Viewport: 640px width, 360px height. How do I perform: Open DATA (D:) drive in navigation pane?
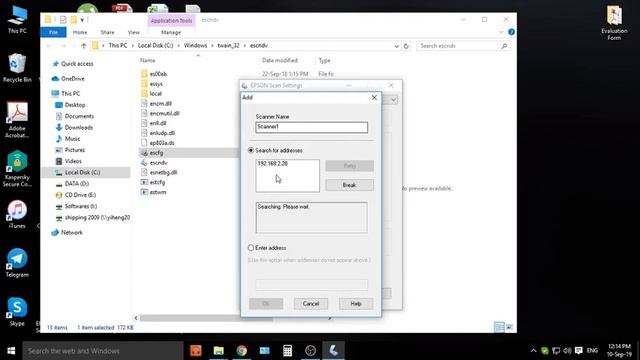click(x=77, y=184)
